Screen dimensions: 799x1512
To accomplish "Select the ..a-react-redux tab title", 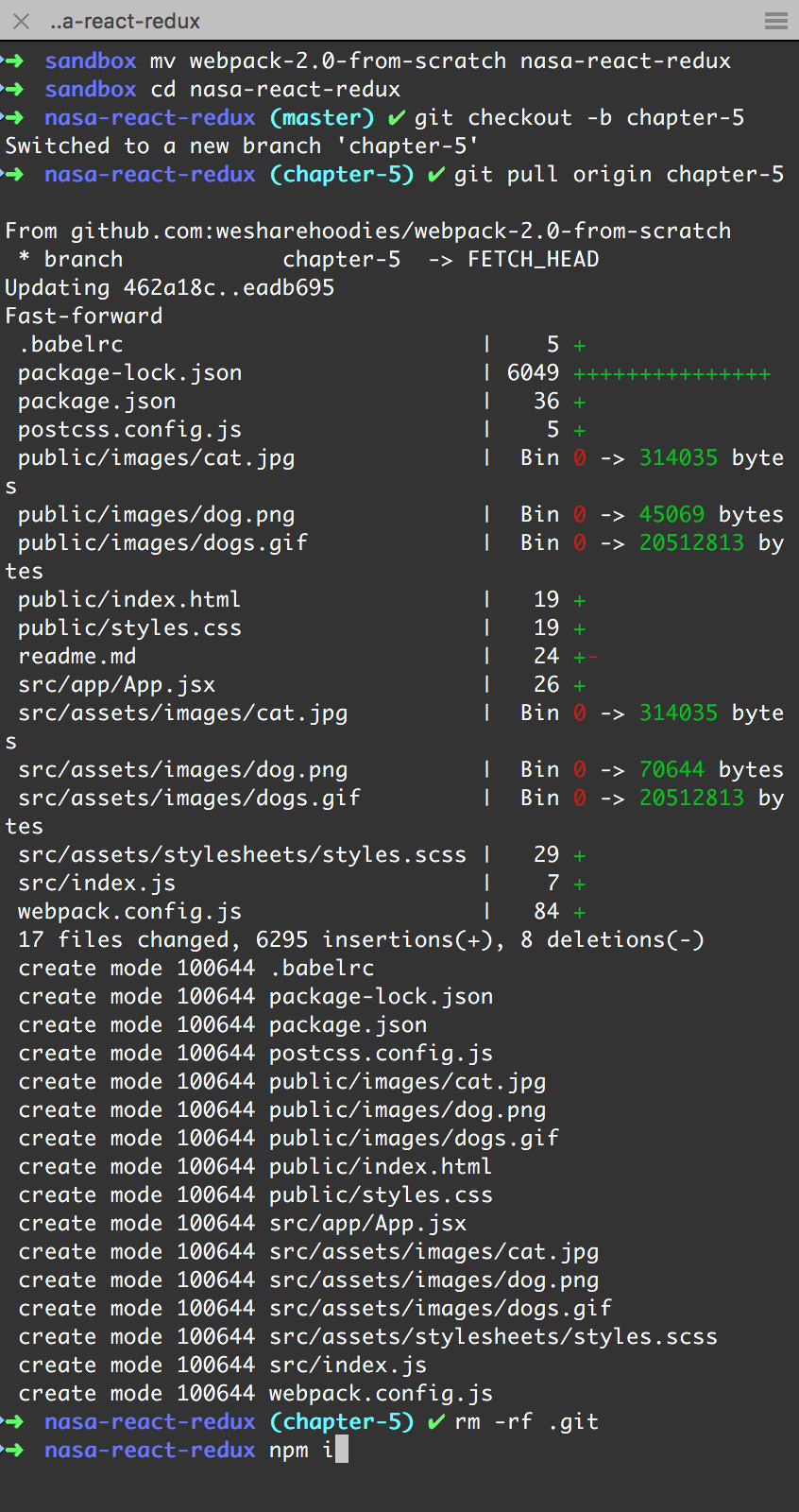I will pos(126,21).
